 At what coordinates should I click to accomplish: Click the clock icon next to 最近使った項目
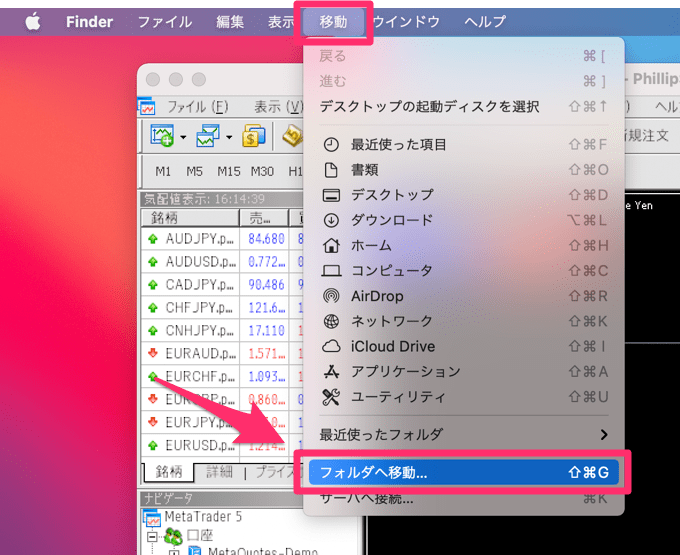pos(331,144)
